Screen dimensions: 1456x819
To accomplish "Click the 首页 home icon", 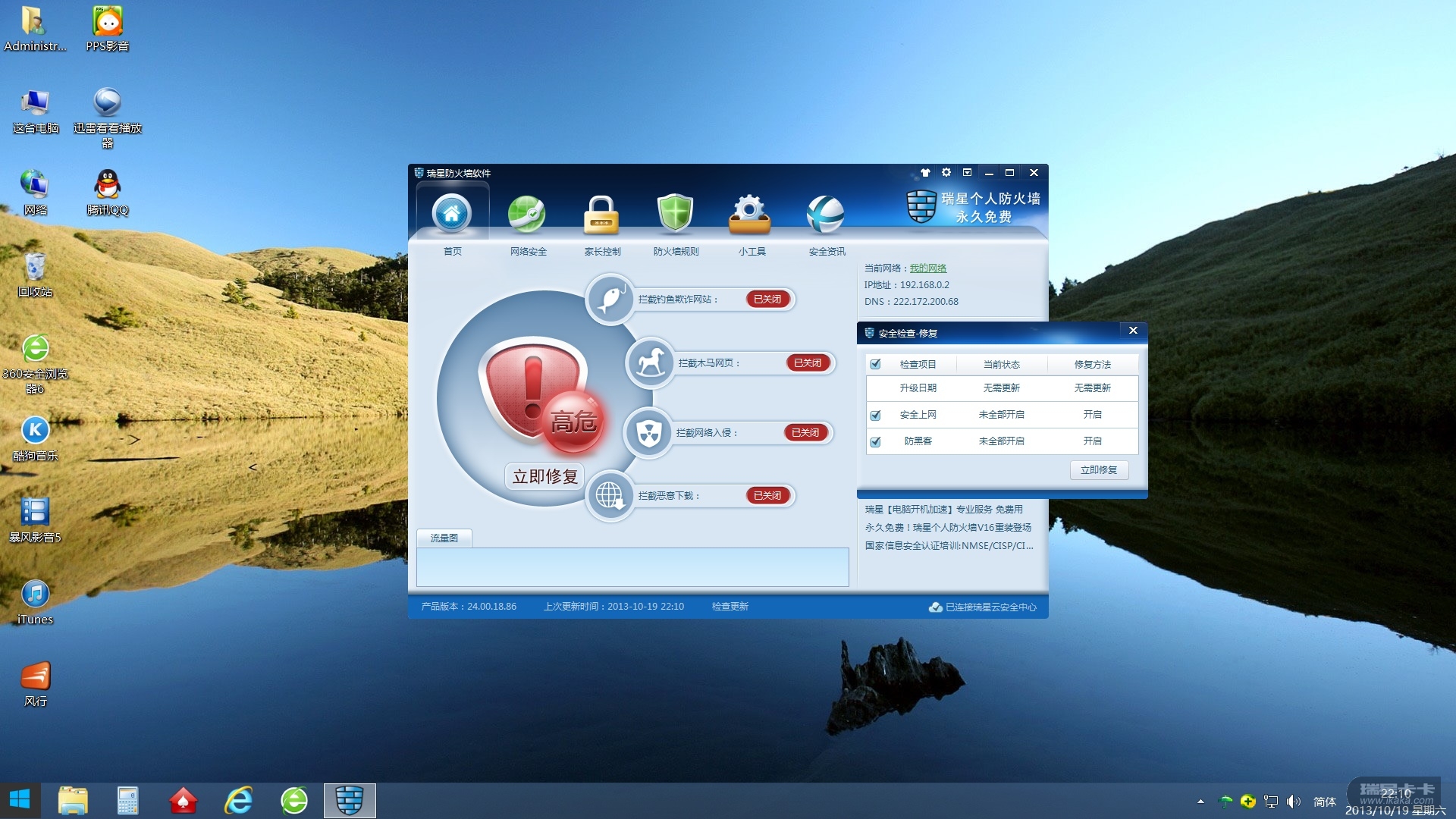I will pos(452,215).
